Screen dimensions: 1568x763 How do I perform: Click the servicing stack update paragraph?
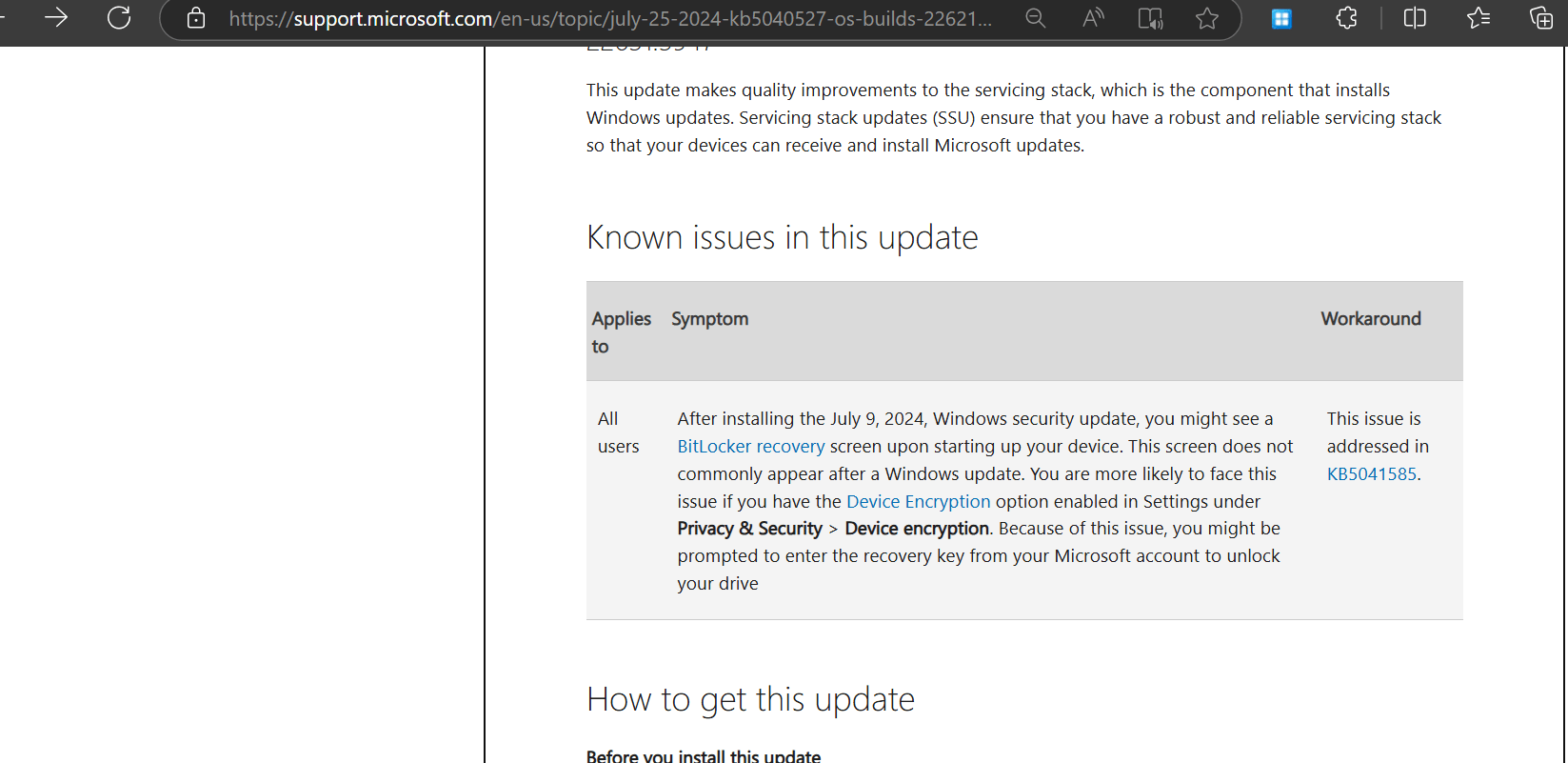click(x=1014, y=117)
